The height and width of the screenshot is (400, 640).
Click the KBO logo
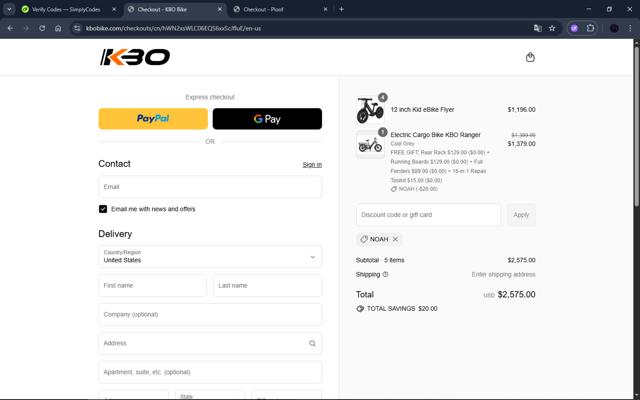[x=135, y=57]
